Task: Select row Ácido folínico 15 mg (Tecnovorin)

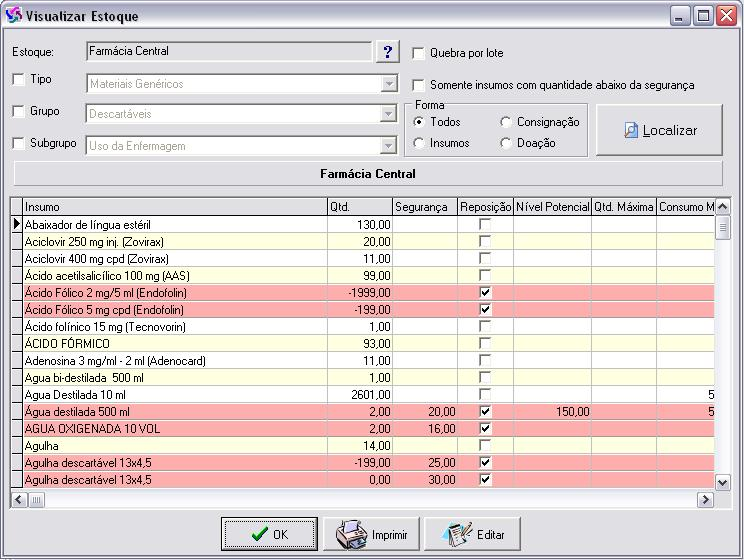Action: (369, 327)
